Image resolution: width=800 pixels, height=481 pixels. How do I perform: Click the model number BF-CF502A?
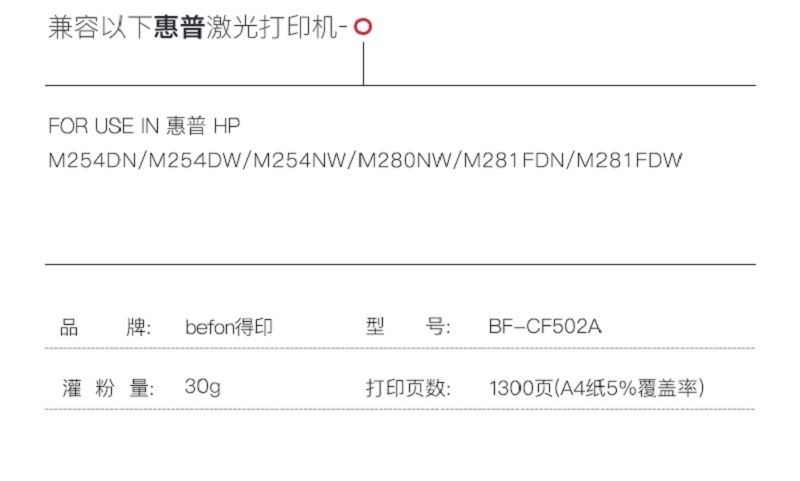tap(545, 326)
